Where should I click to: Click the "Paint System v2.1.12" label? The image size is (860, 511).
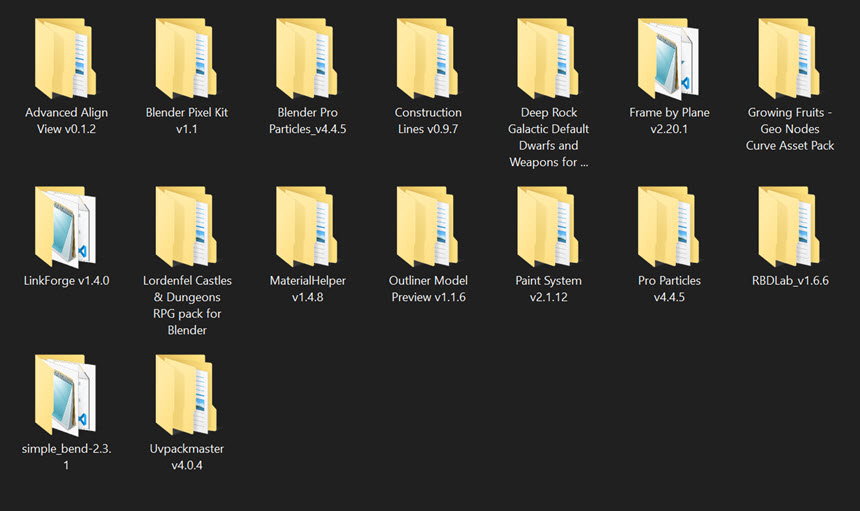click(548, 289)
